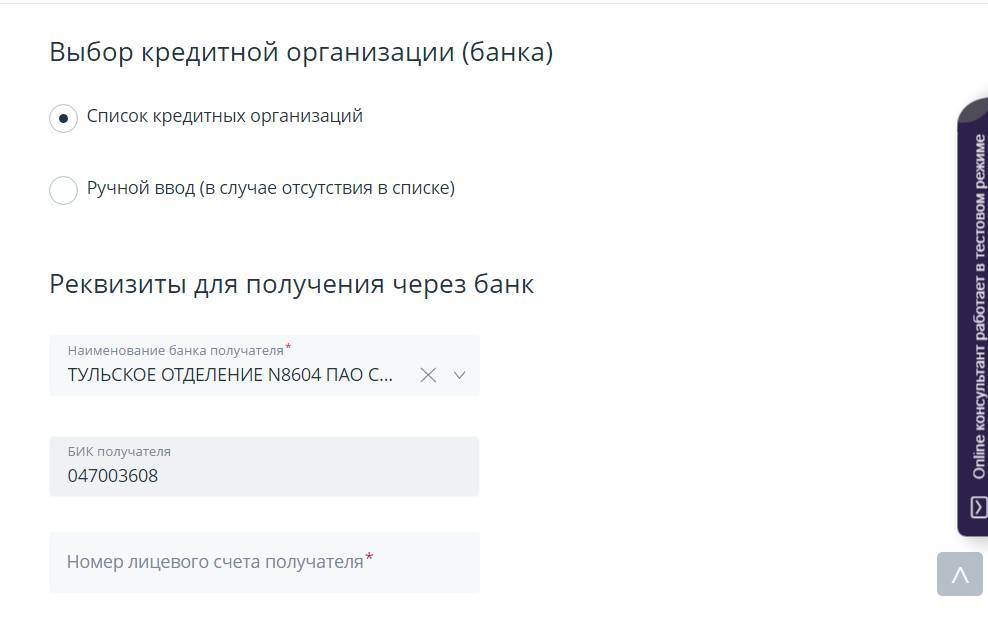988x629 pixels.
Task: Click the "Ручной ввод (в случае отсутствия в списке)" label text
Action: pyautogui.click(x=271, y=188)
